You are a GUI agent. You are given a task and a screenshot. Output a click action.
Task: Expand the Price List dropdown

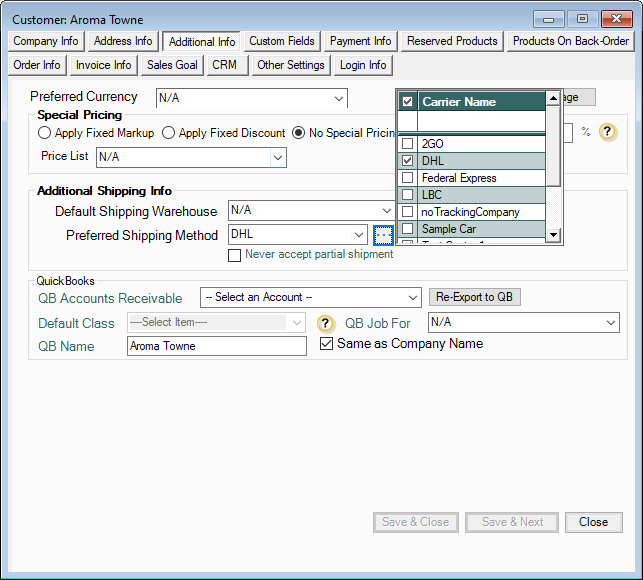click(277, 157)
